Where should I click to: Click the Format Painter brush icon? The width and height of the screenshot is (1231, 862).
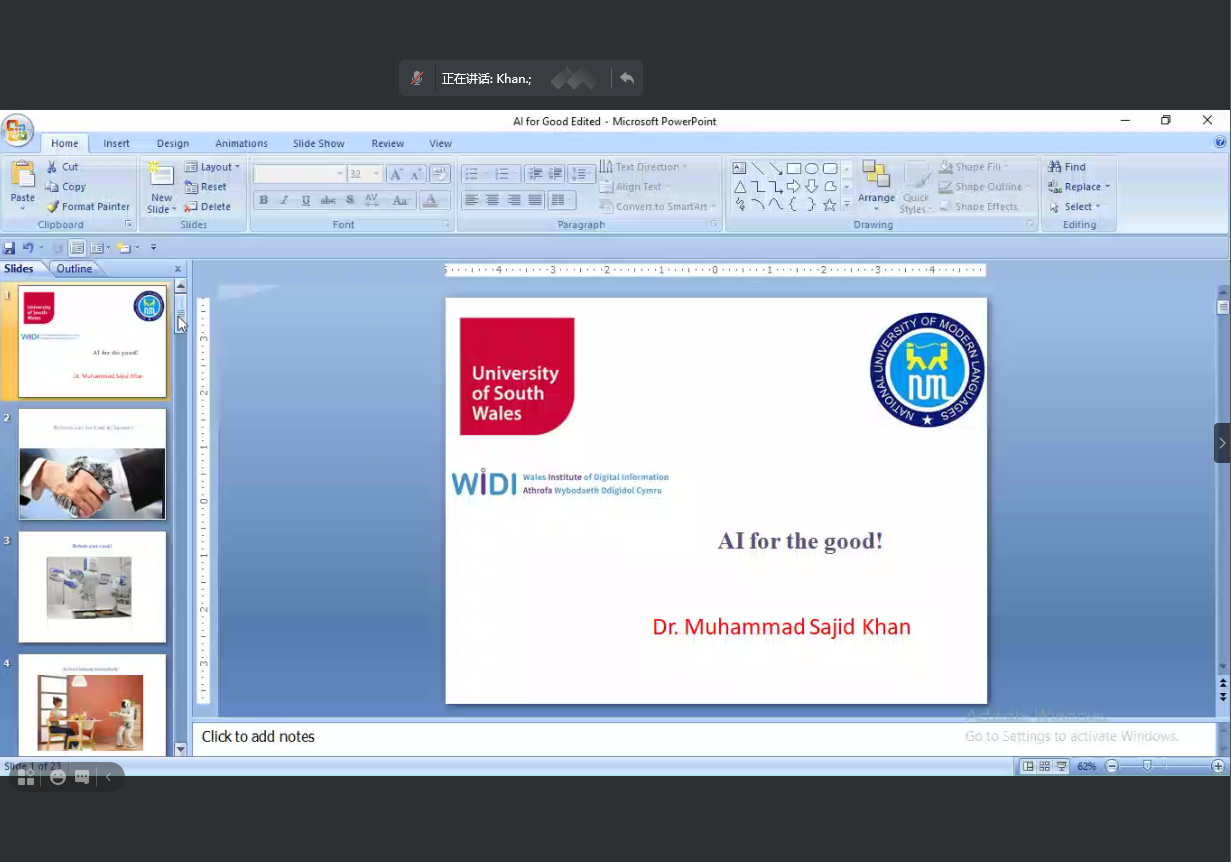53,207
